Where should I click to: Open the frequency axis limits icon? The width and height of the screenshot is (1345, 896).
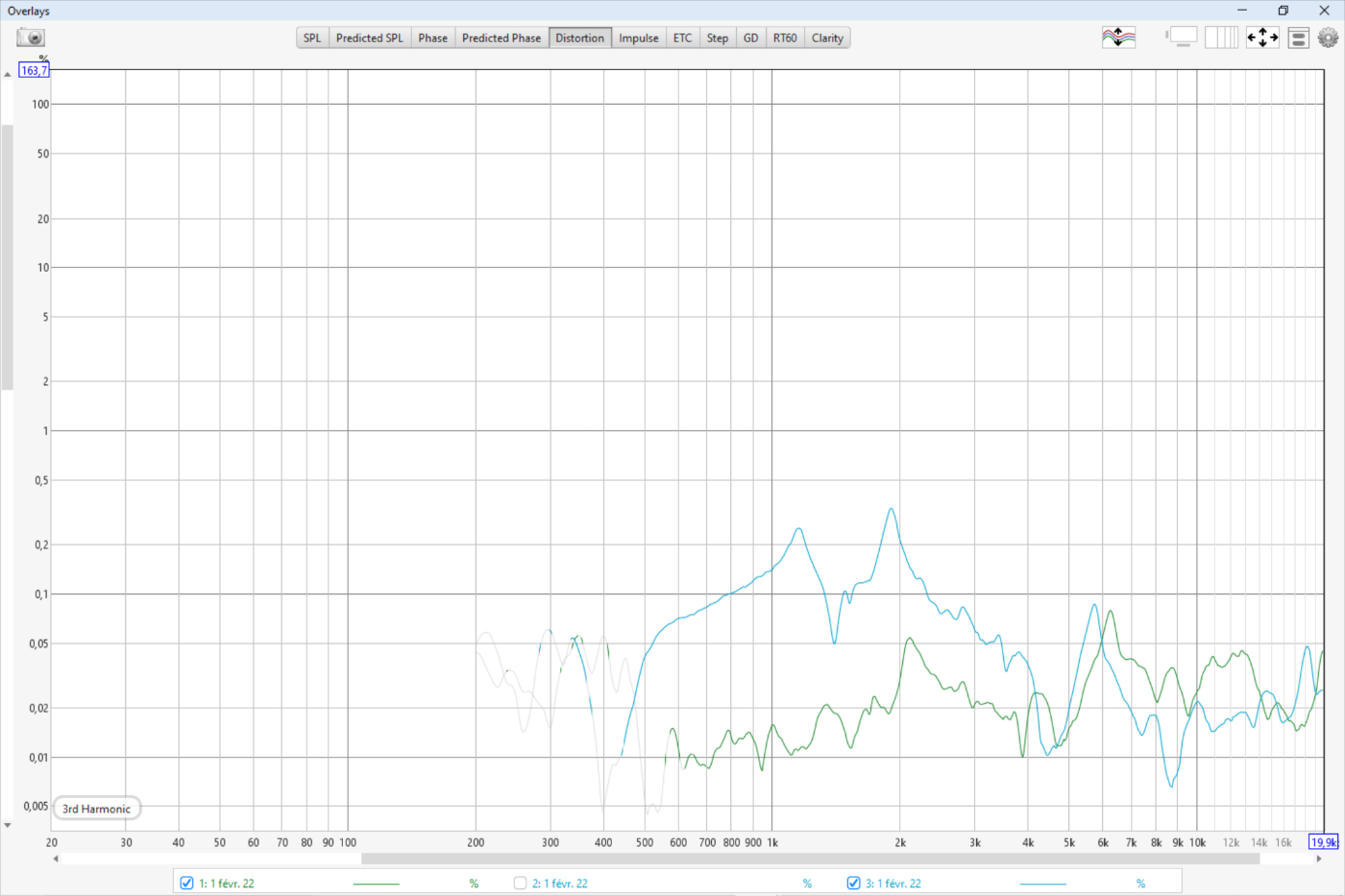tap(1221, 37)
